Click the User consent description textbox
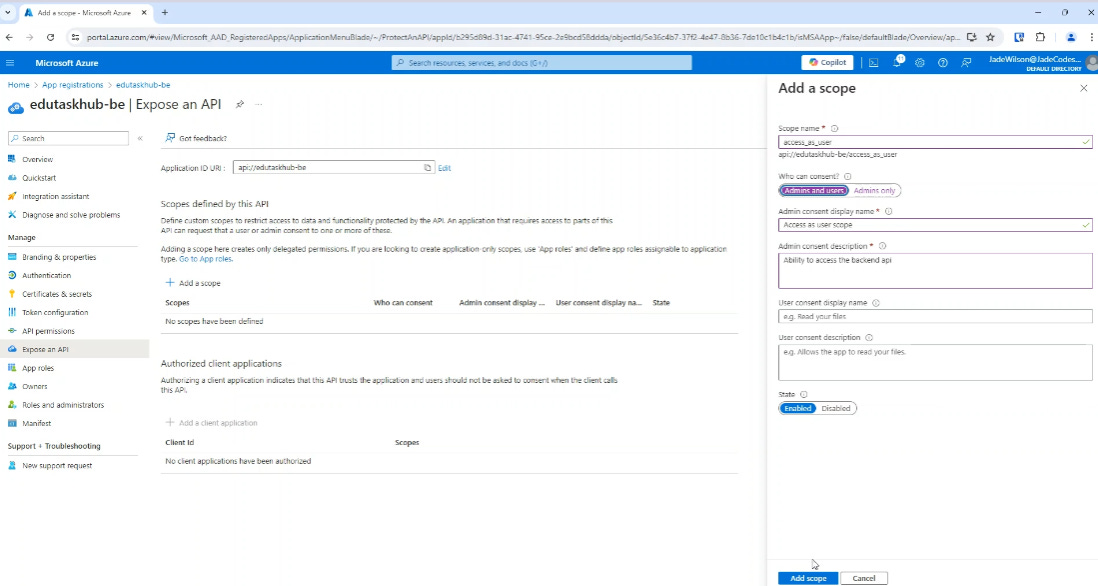The width and height of the screenshot is (1098, 586). point(935,362)
